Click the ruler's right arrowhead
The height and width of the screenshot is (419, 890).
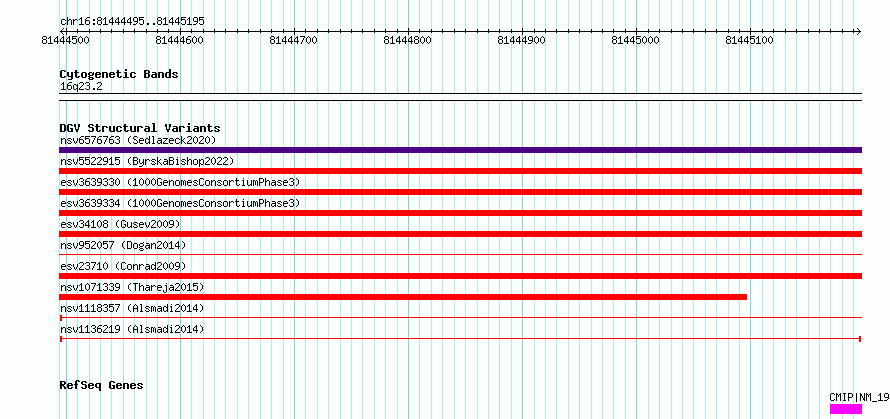pos(858,31)
